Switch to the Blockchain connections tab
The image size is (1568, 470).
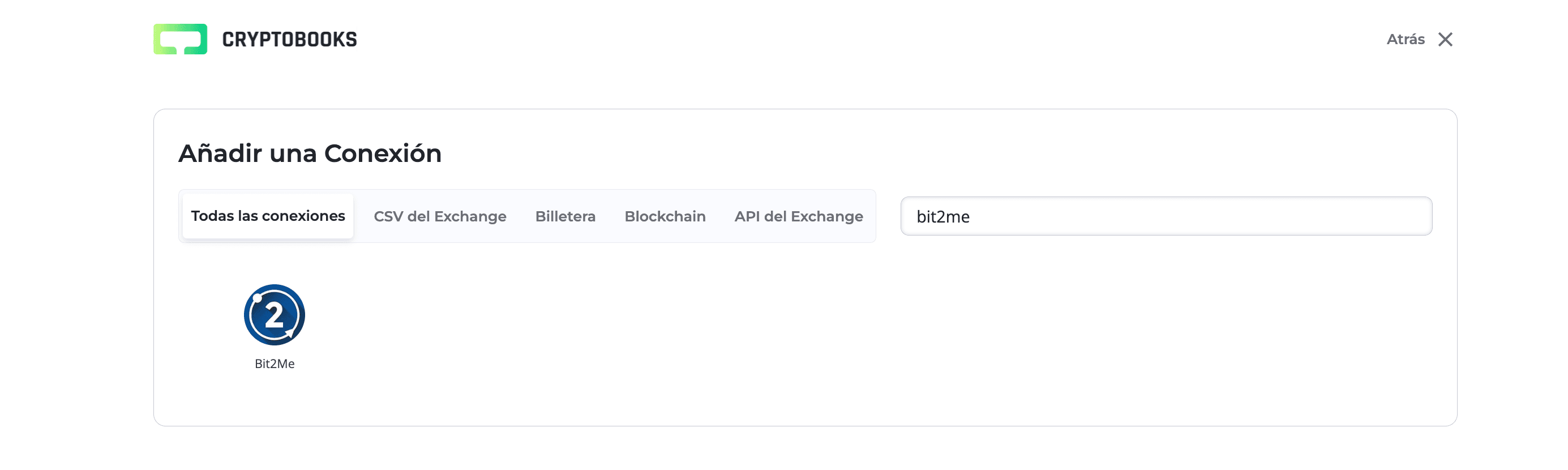tap(665, 216)
